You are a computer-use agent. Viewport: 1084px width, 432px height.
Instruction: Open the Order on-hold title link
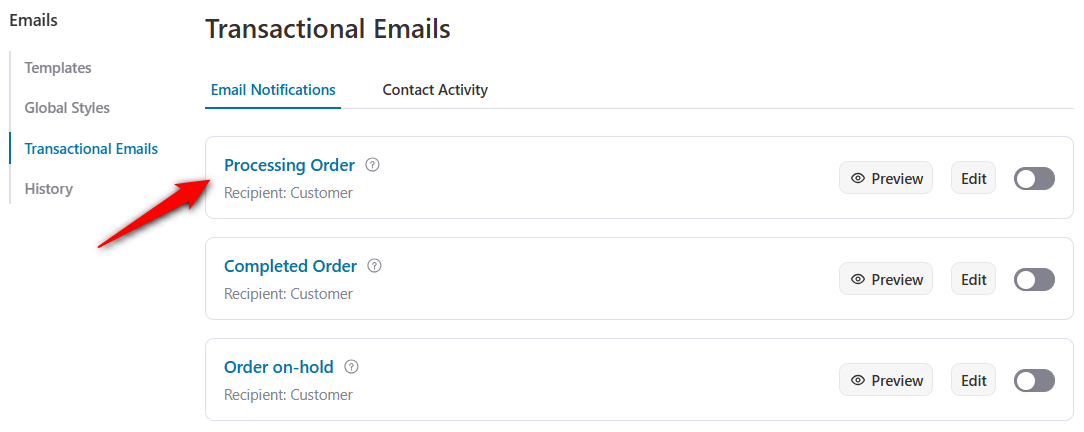(279, 367)
